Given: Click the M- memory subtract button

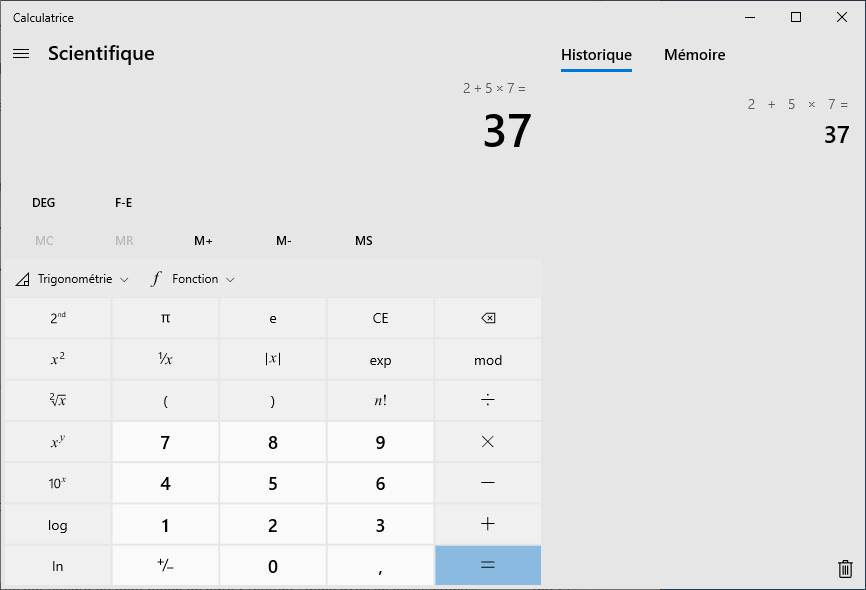Looking at the screenshot, I should pos(283,241).
